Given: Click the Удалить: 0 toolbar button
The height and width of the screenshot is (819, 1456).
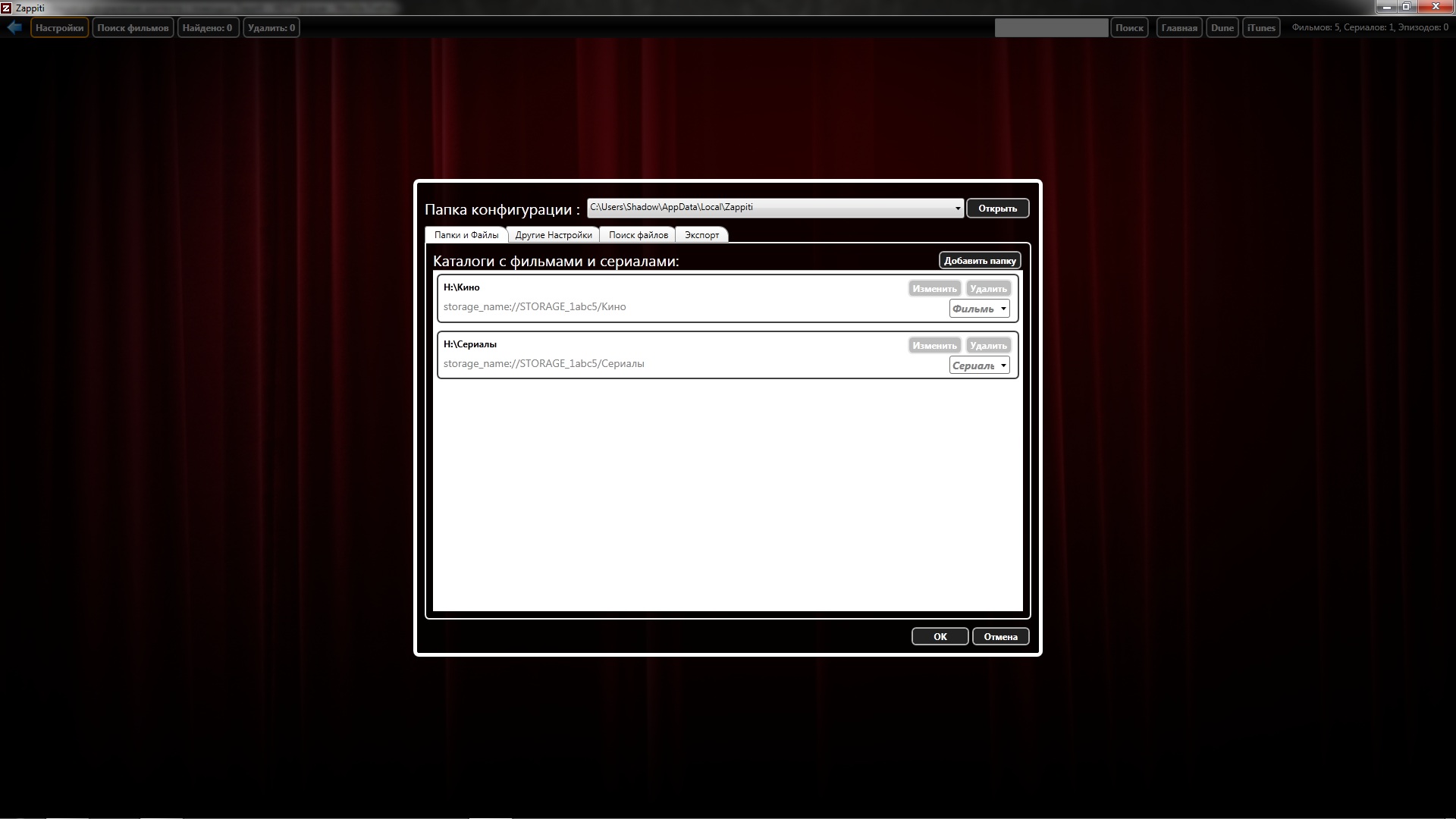Looking at the screenshot, I should [271, 28].
